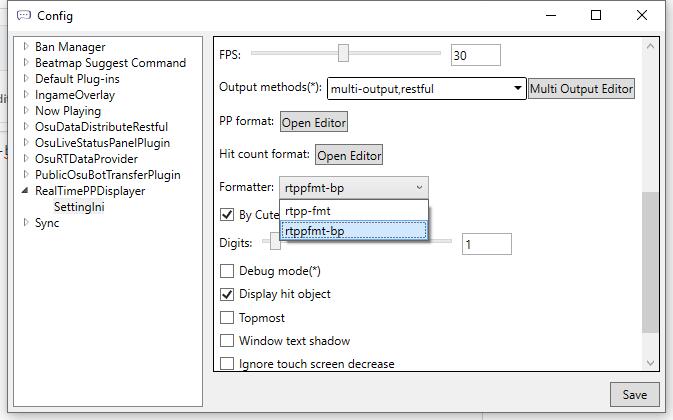Screen dimensions: 673x420
Task: Click the FPS slider thumb
Action: [343, 53]
